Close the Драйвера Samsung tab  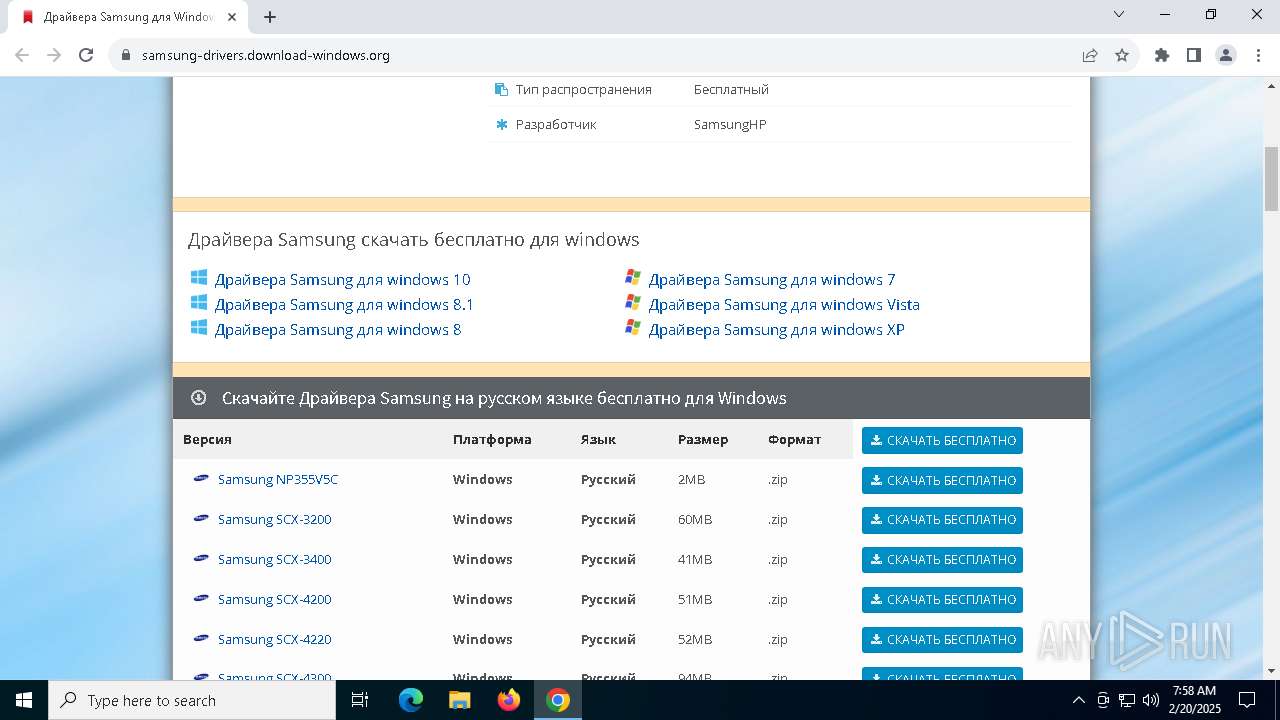pyautogui.click(x=232, y=17)
